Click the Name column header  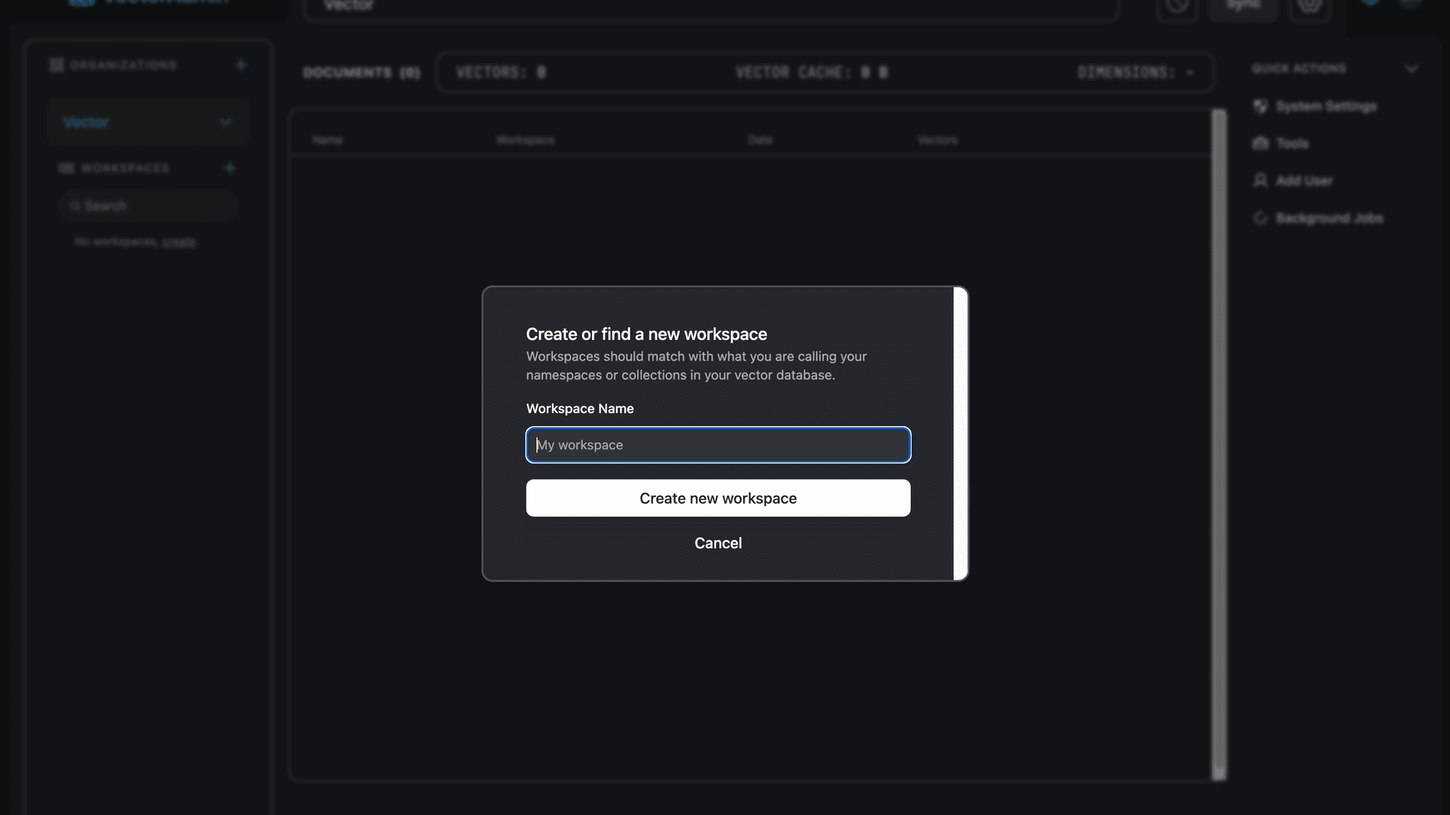327,140
